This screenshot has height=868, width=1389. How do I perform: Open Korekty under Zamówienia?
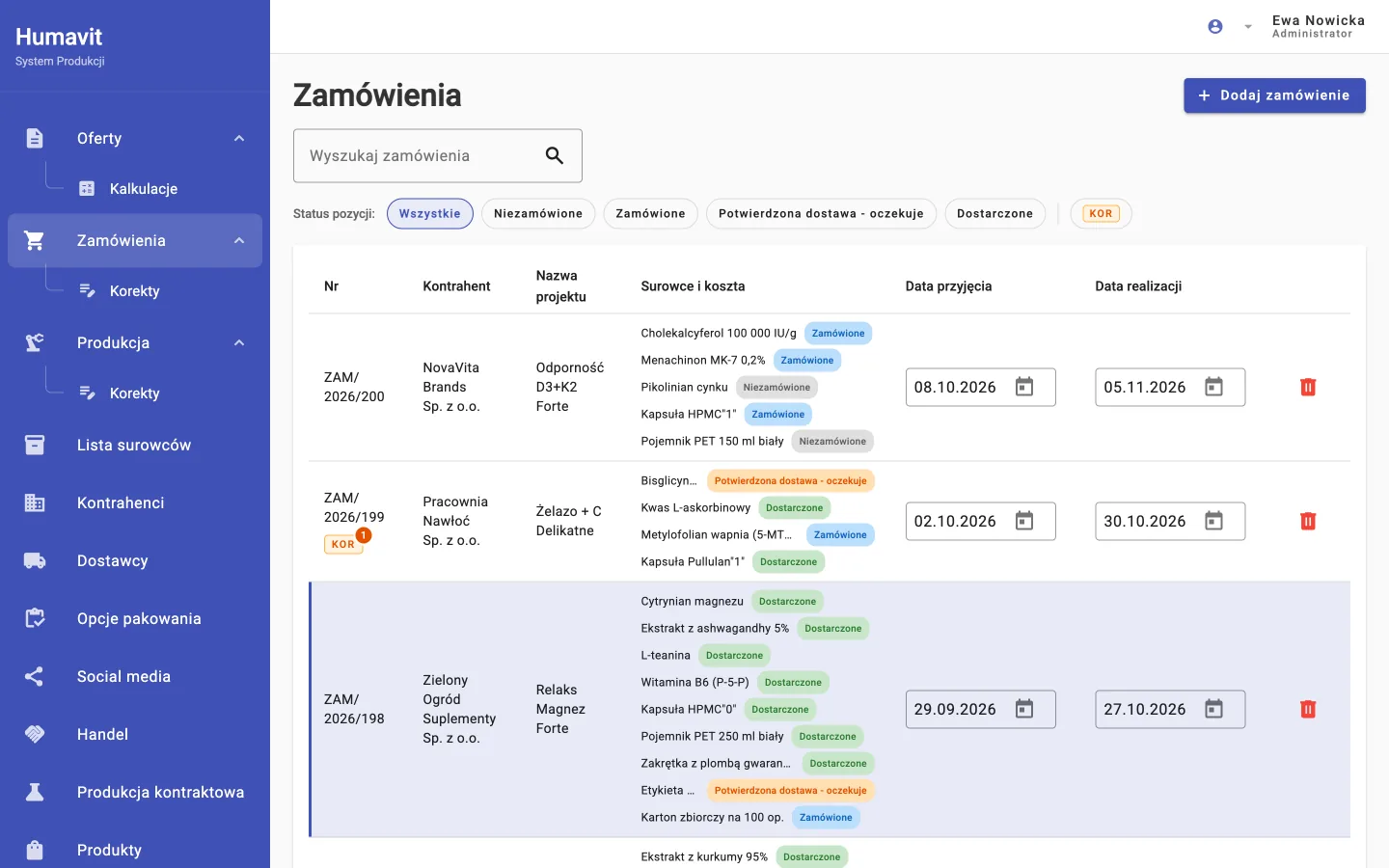[x=135, y=290]
